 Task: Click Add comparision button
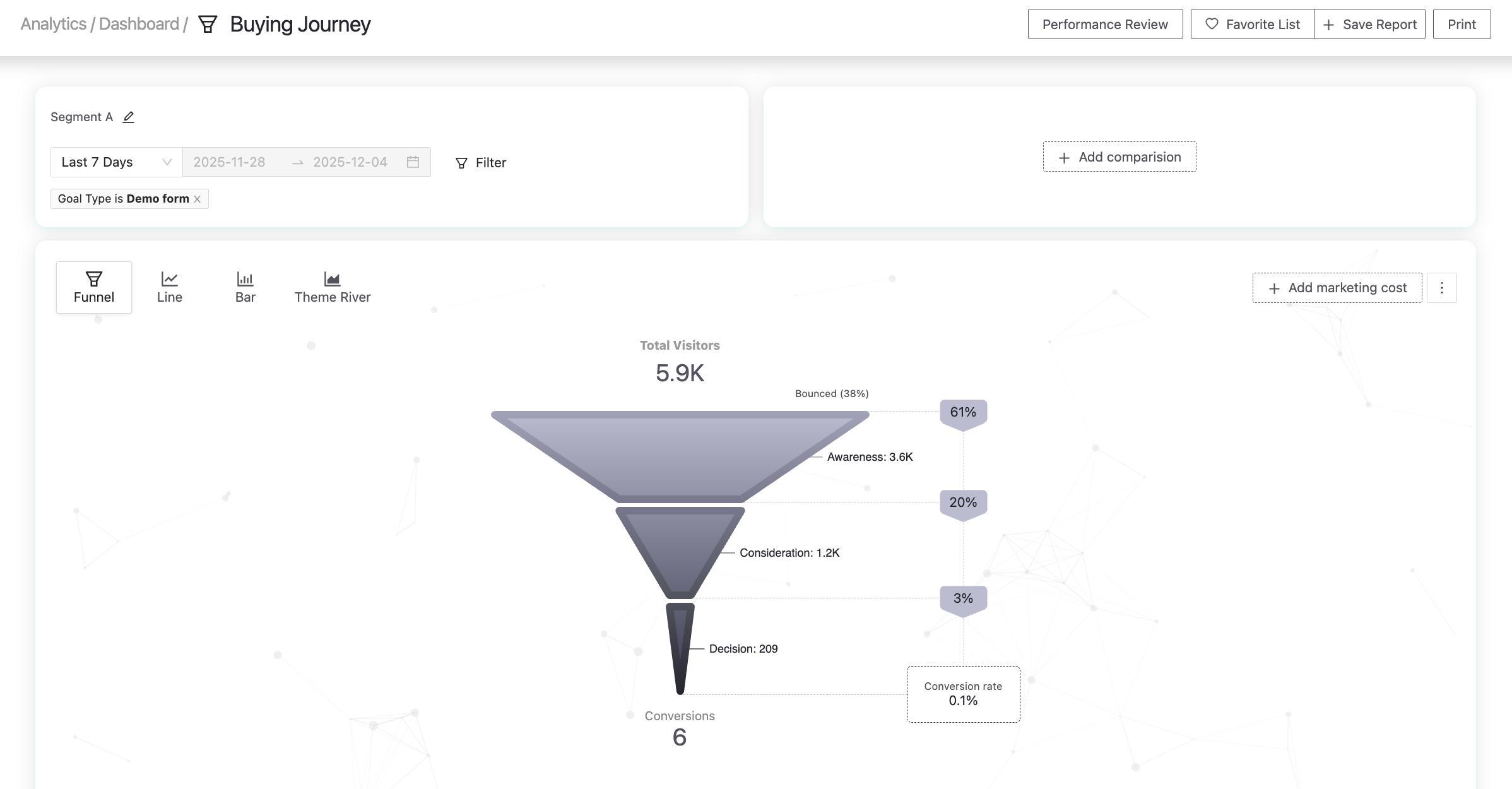(x=1119, y=157)
